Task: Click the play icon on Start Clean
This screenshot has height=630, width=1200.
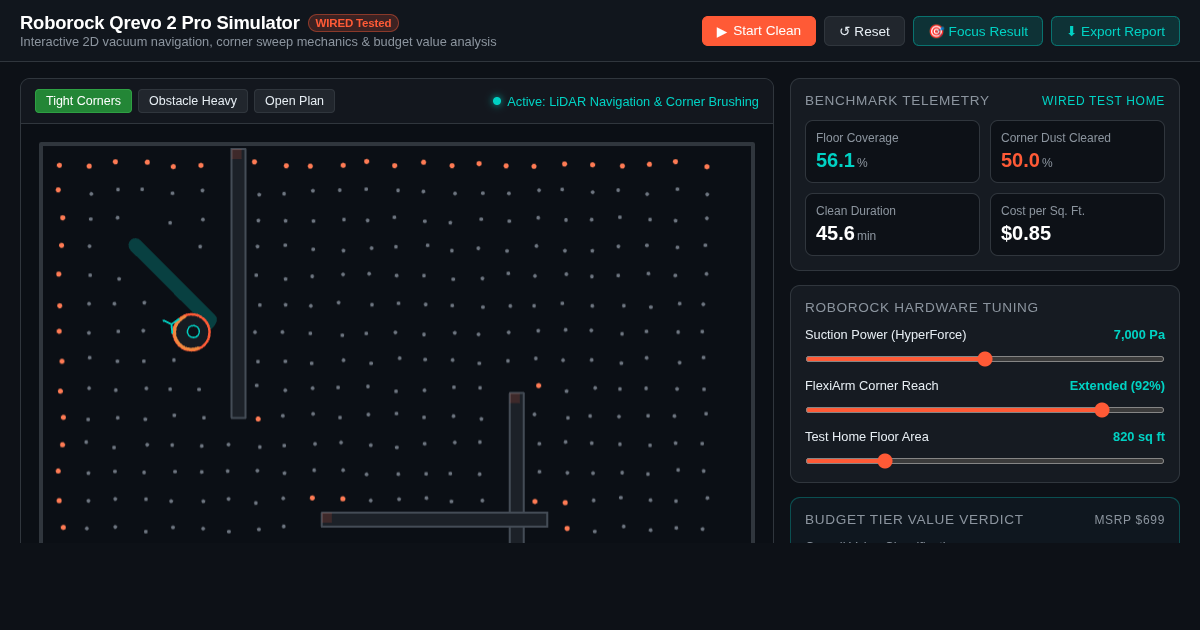Action: pos(722,31)
